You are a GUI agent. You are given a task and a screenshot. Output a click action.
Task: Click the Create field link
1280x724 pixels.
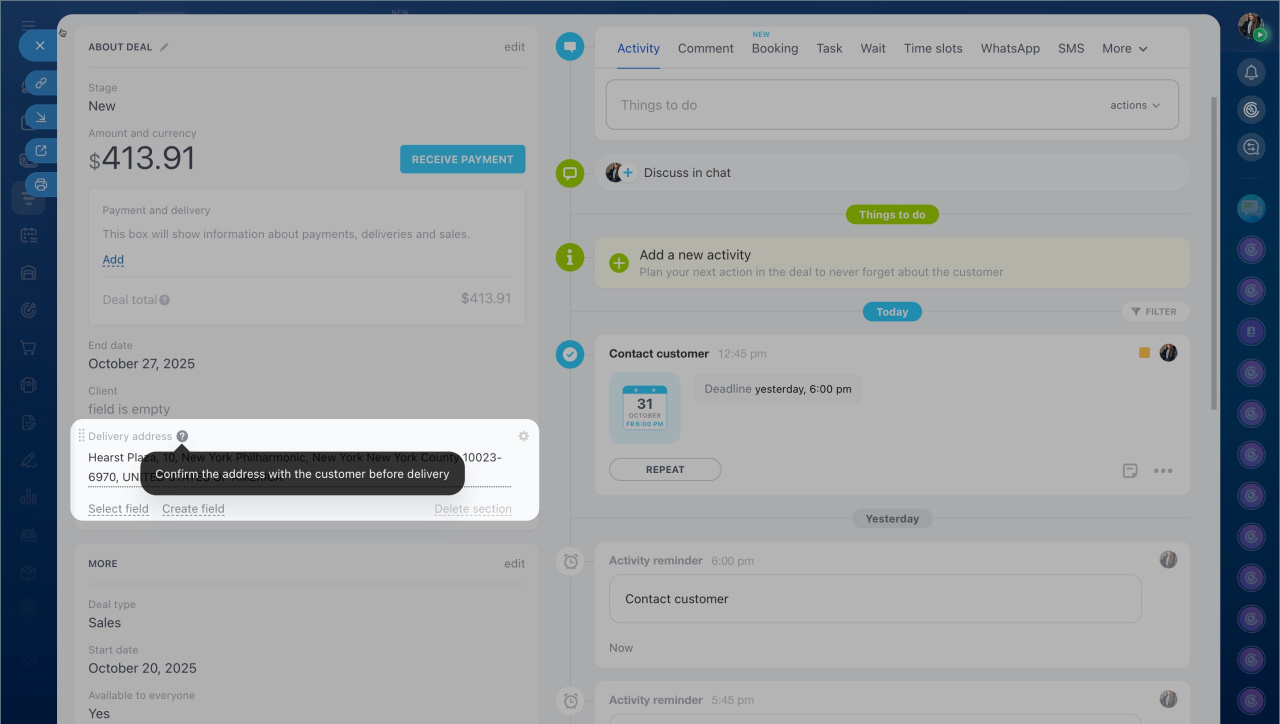(x=193, y=509)
